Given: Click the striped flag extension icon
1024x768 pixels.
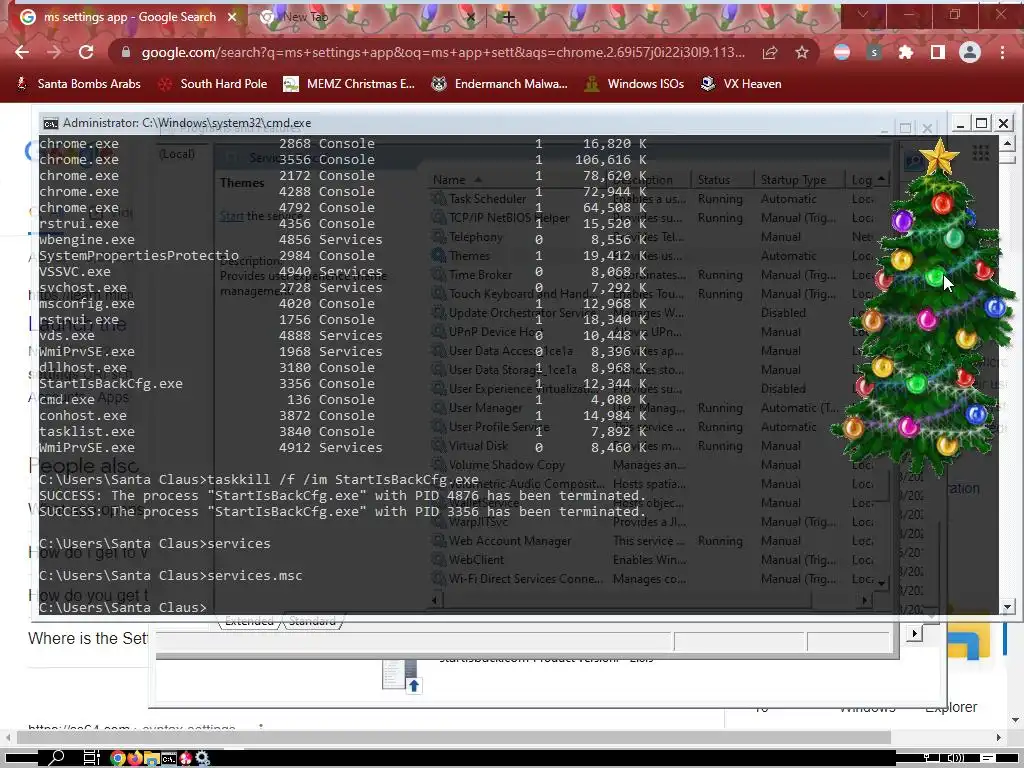Looking at the screenshot, I should pos(842,52).
